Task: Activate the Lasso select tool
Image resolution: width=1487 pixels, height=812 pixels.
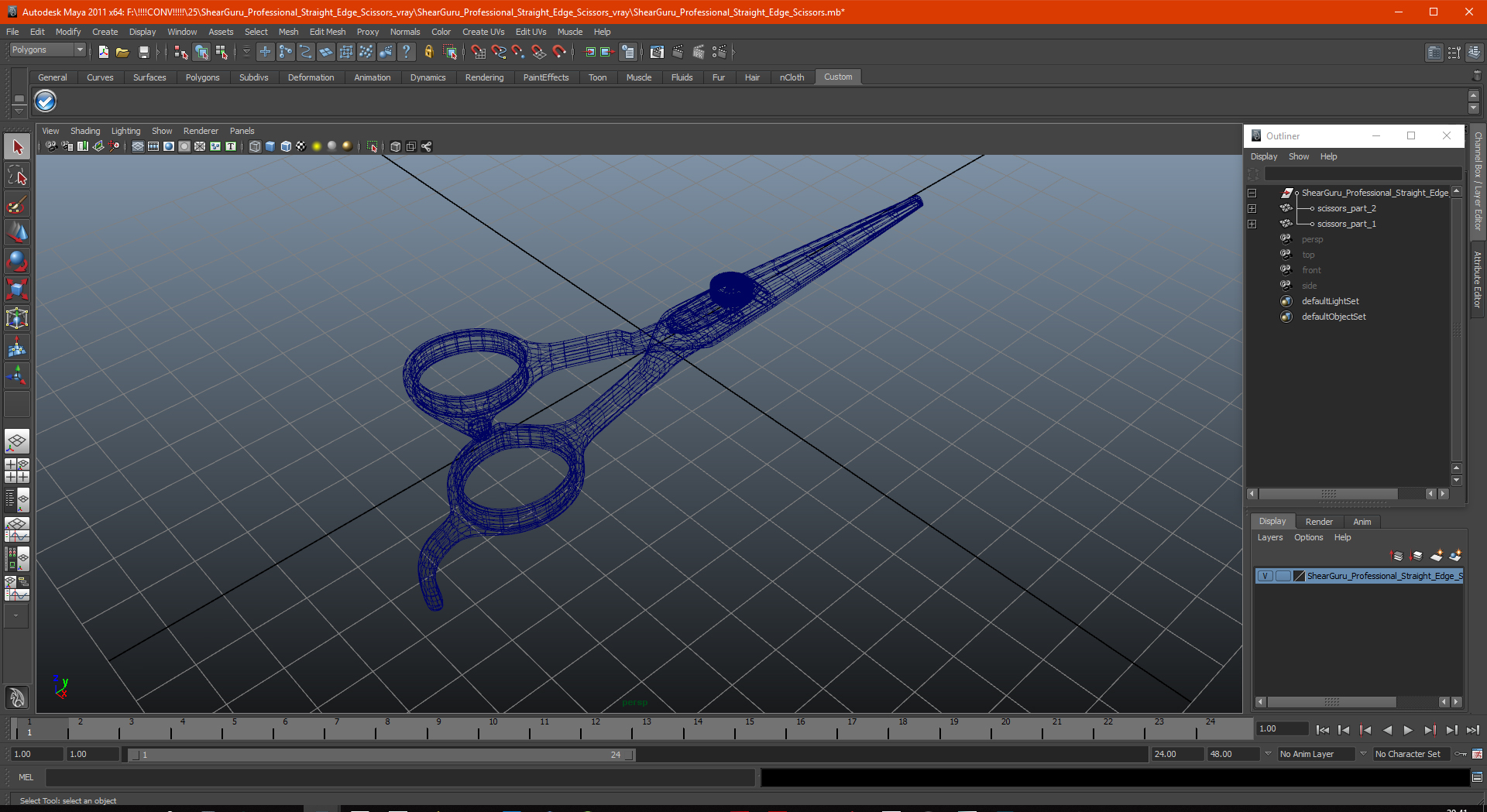Action: [17, 176]
